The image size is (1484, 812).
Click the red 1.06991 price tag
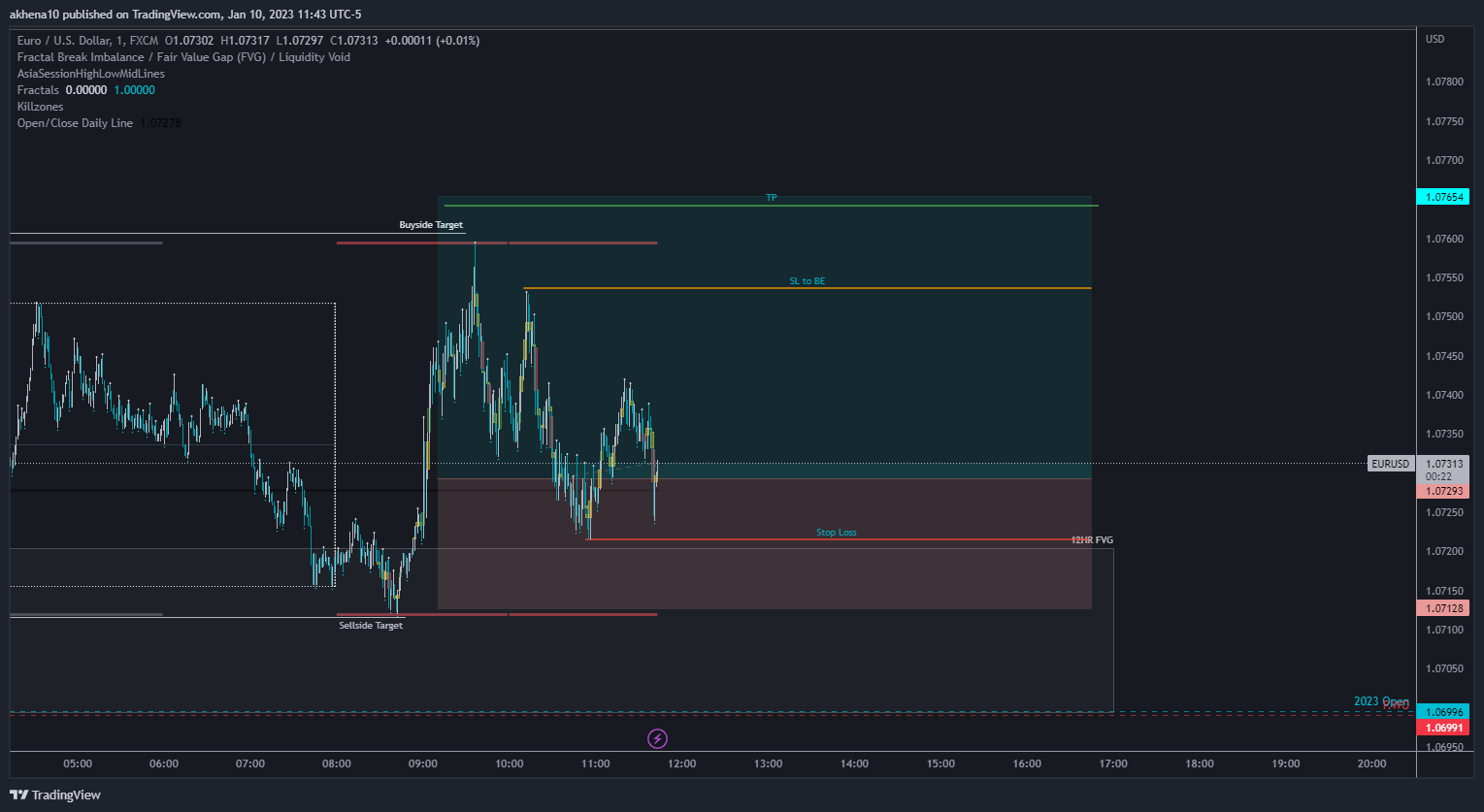pos(1443,728)
